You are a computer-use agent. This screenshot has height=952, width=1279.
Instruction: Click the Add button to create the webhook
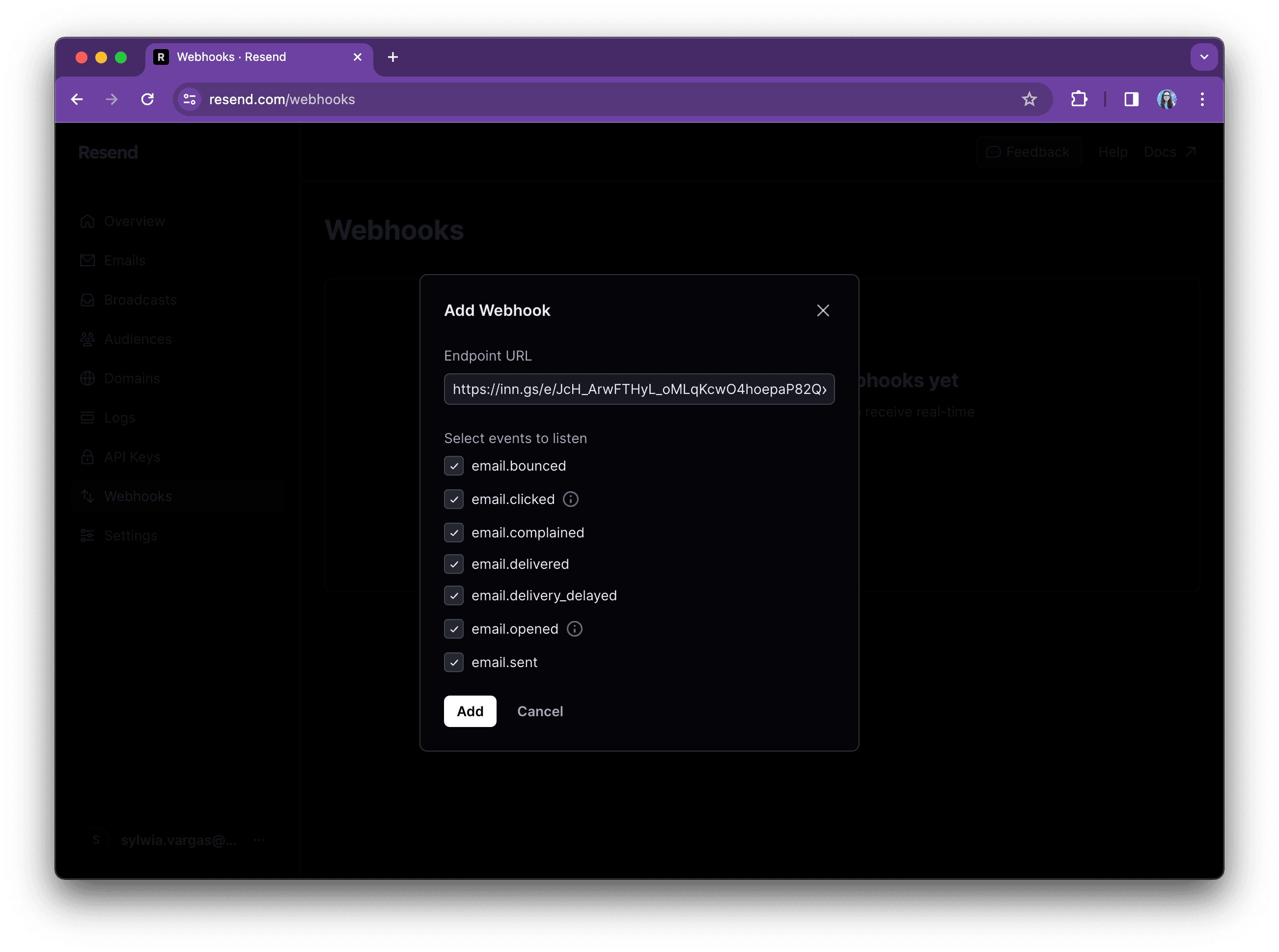(470, 711)
